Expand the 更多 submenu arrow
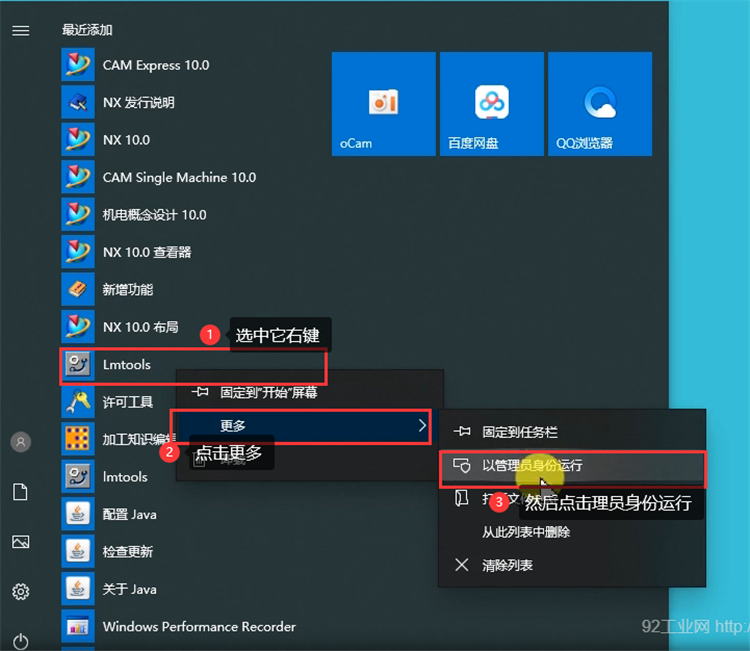750x651 pixels. pos(422,425)
